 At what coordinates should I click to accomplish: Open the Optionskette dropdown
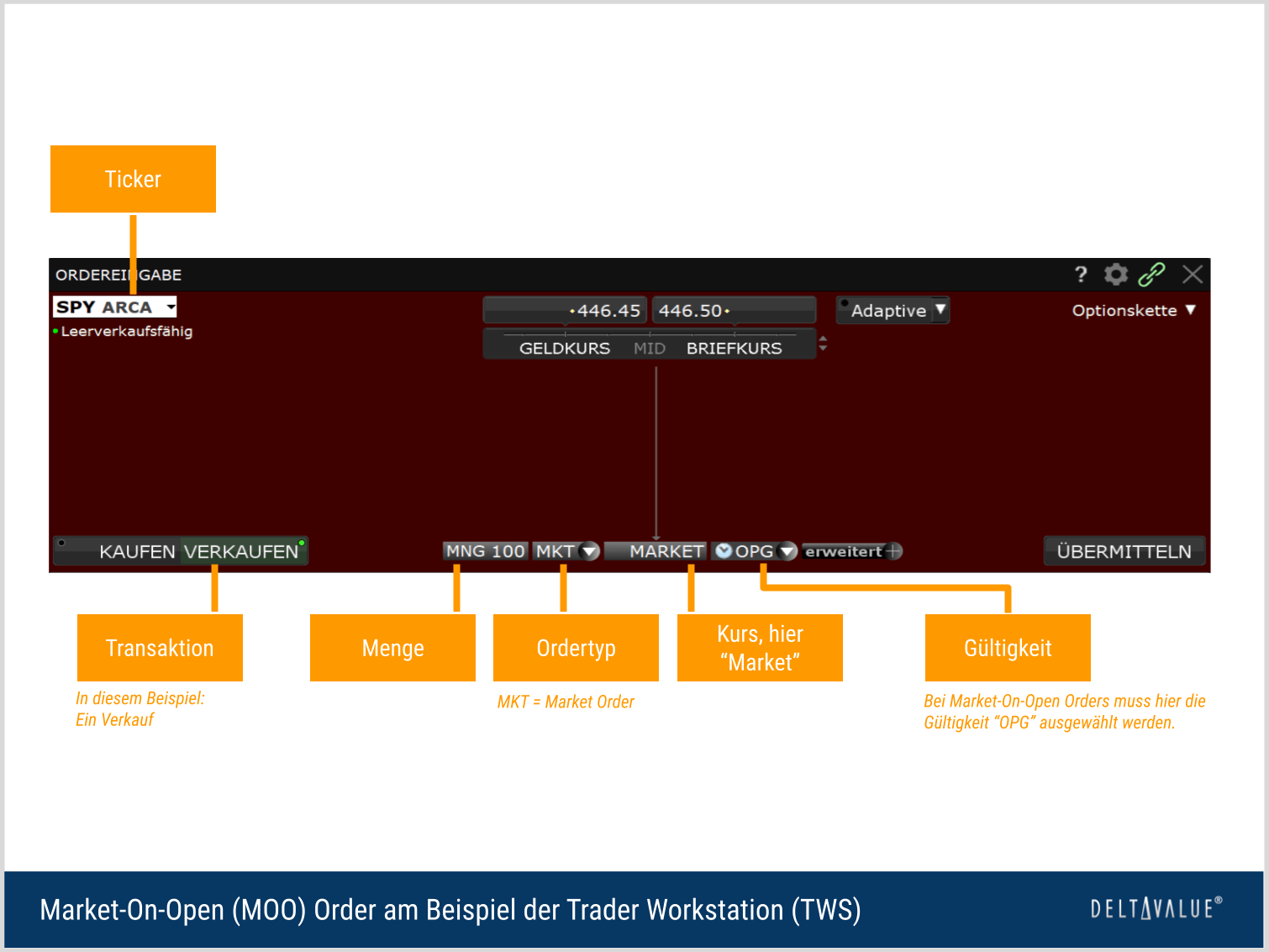(x=1134, y=310)
